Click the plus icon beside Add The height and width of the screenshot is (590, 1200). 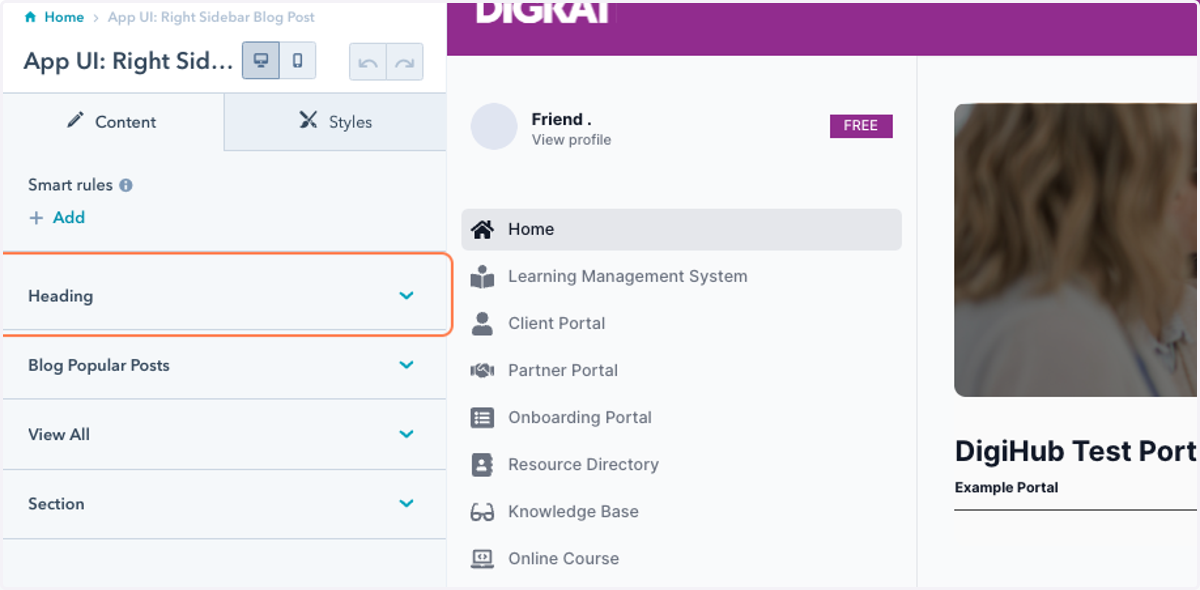[x=36, y=218]
